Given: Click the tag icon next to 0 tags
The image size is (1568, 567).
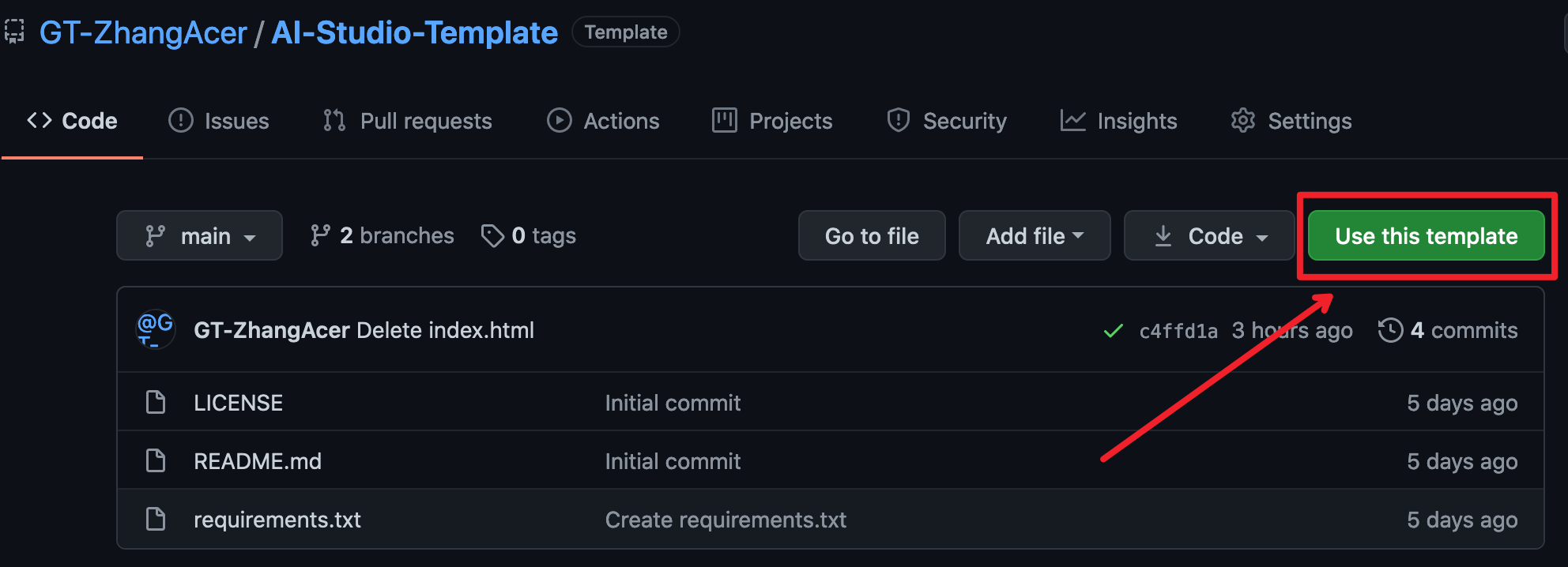Looking at the screenshot, I should coord(492,235).
